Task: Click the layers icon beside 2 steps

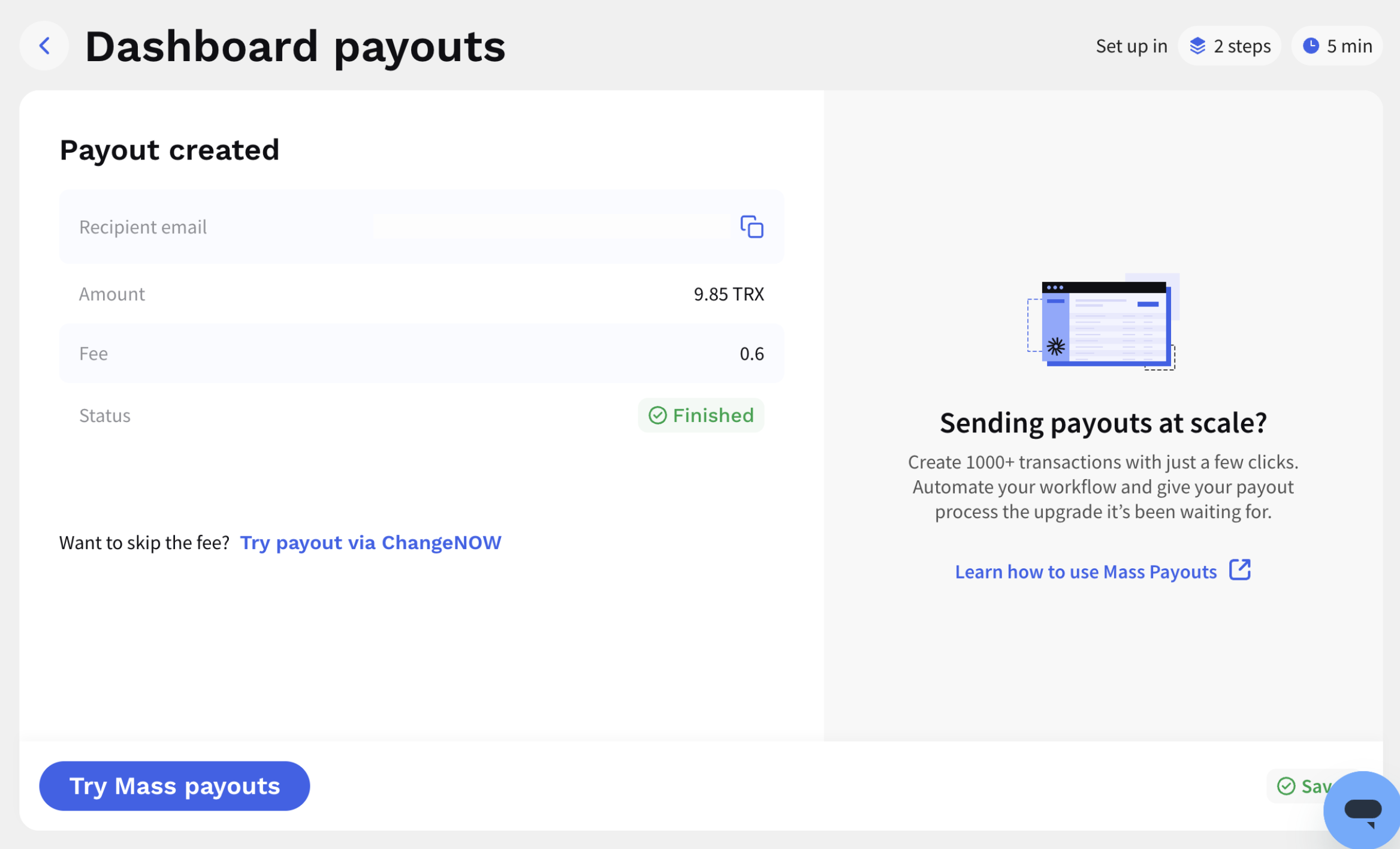Action: tap(1197, 46)
